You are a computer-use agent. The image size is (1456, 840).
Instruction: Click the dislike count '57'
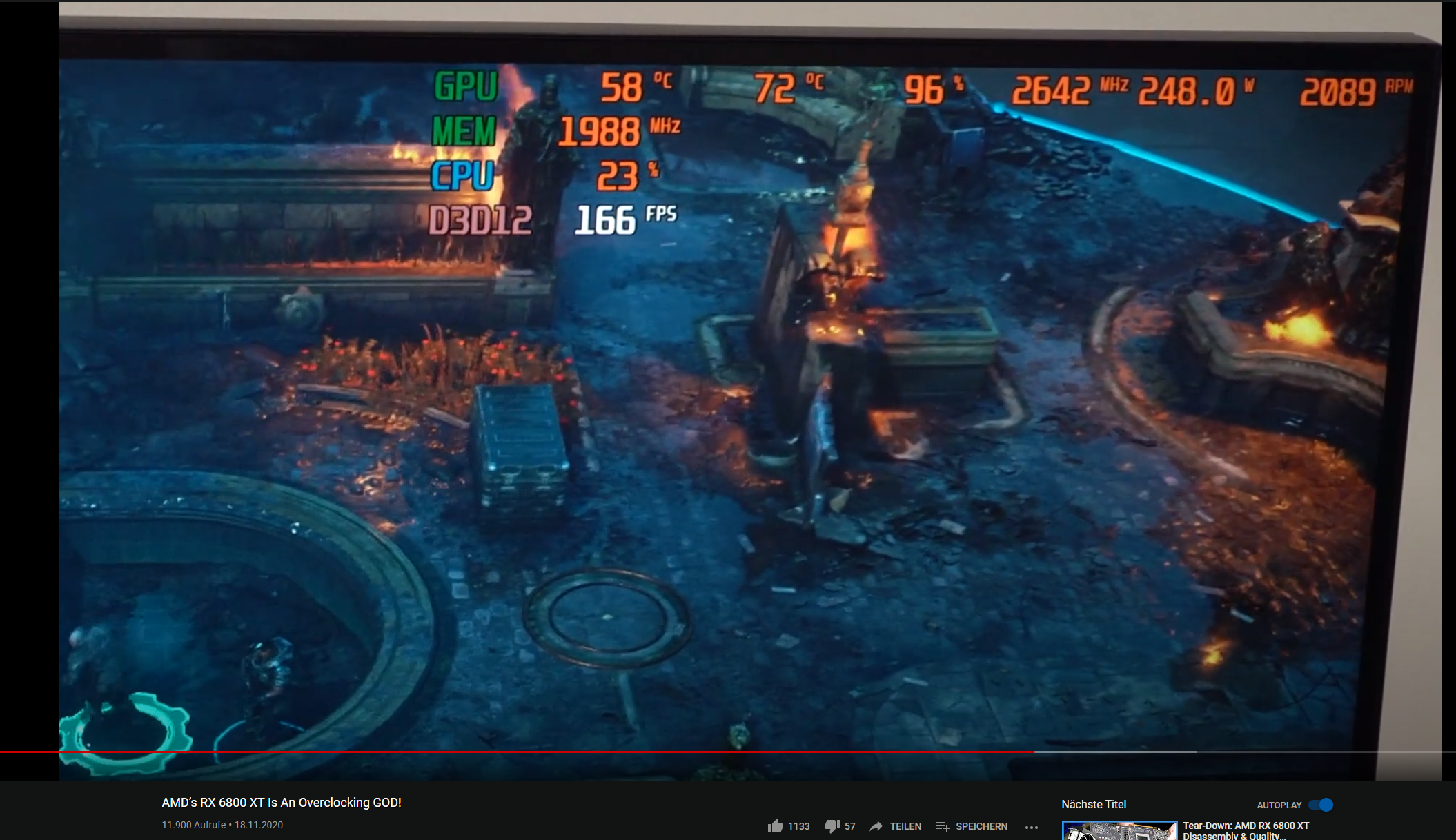tap(849, 826)
